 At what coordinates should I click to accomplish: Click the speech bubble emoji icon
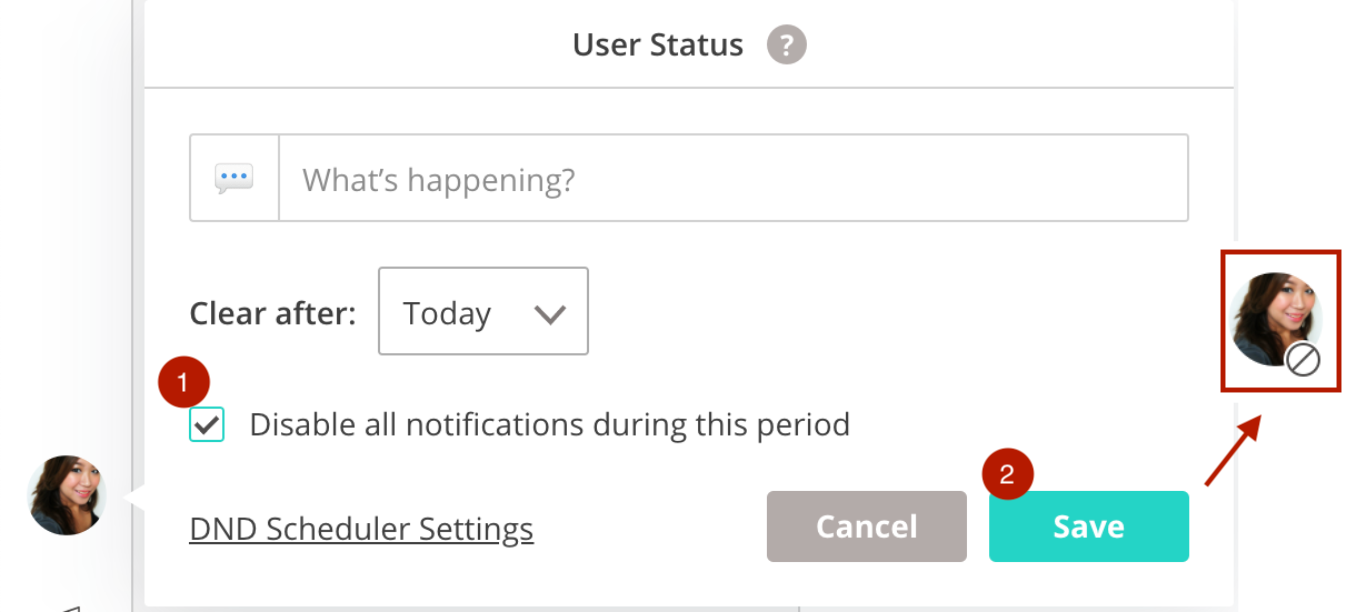coord(234,179)
